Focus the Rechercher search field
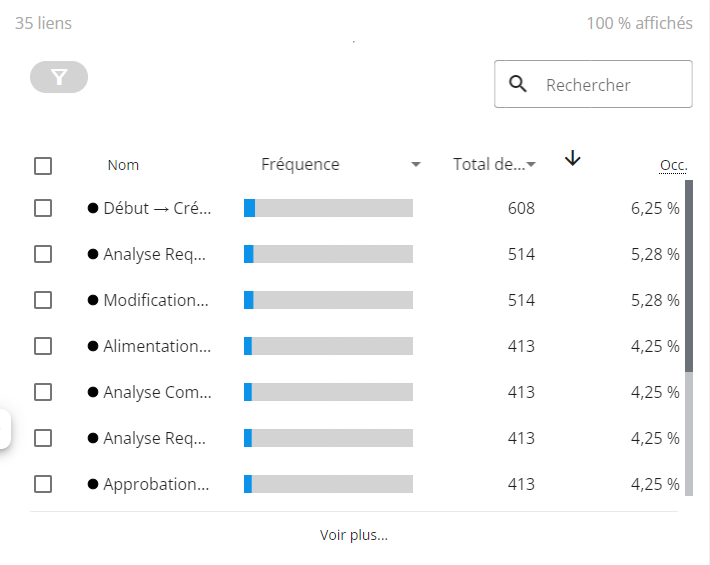The height and width of the screenshot is (565, 710). pos(610,85)
